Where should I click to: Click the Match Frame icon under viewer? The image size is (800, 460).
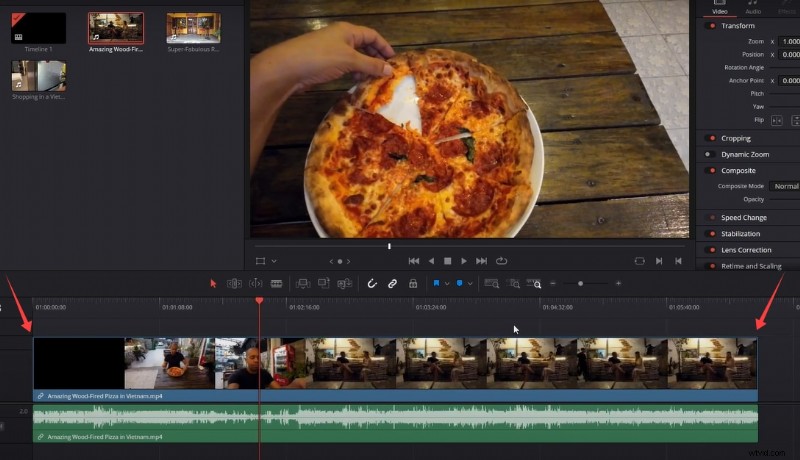(x=639, y=261)
